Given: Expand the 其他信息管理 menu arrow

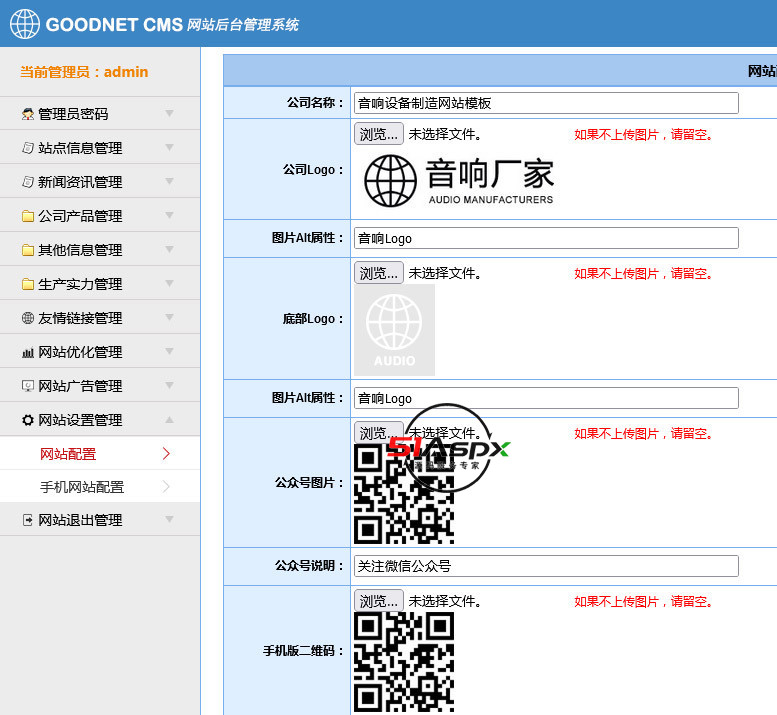Looking at the screenshot, I should tap(169, 249).
